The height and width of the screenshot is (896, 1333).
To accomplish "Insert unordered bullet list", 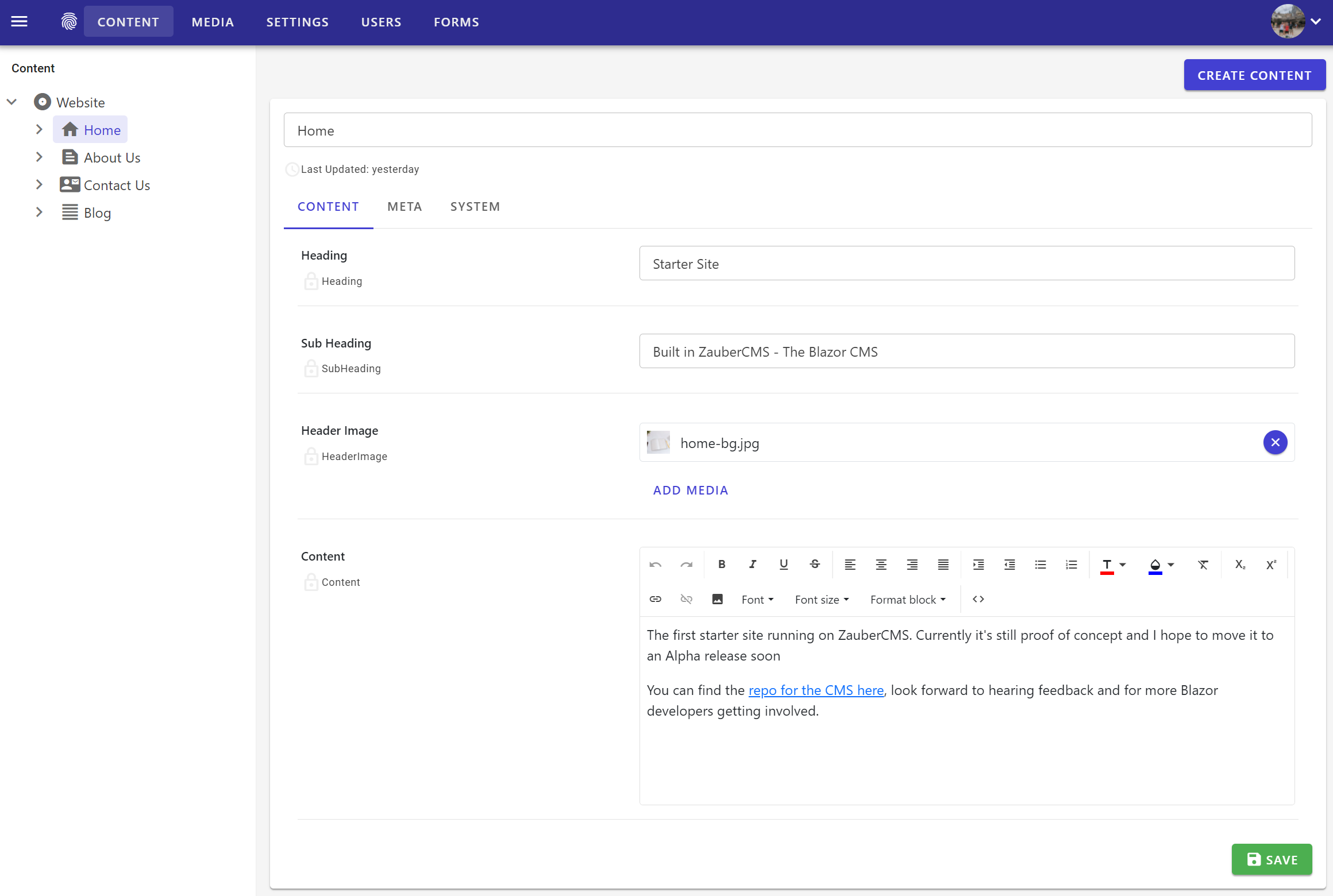I will click(x=1041, y=565).
